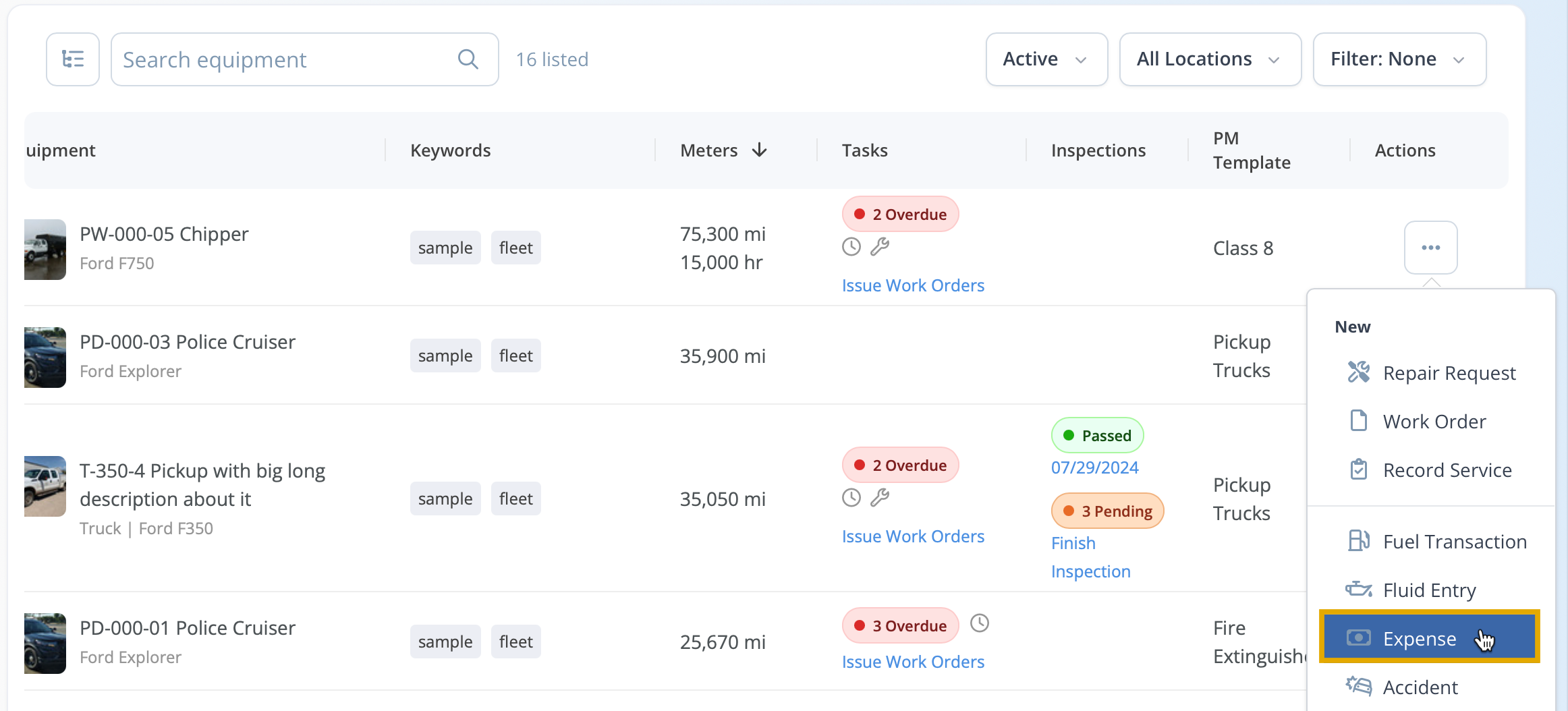Click the wrench icon in PW-000-05 Chipper tasks
This screenshot has height=711, width=1568.
(880, 247)
